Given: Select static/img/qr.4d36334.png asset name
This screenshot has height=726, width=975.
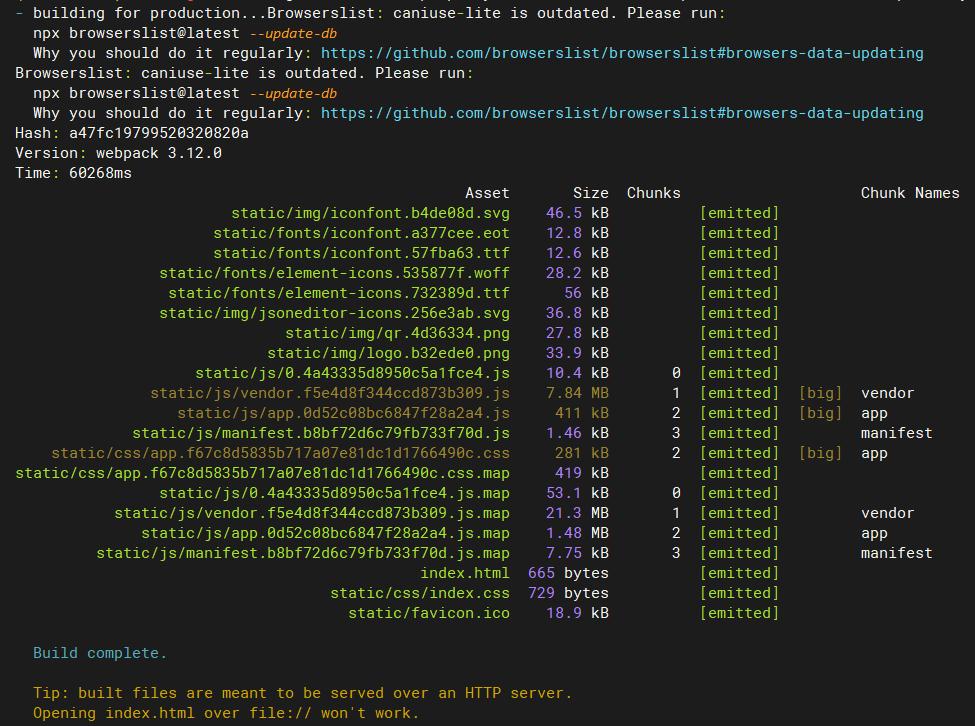Looking at the screenshot, I should (x=397, y=333).
